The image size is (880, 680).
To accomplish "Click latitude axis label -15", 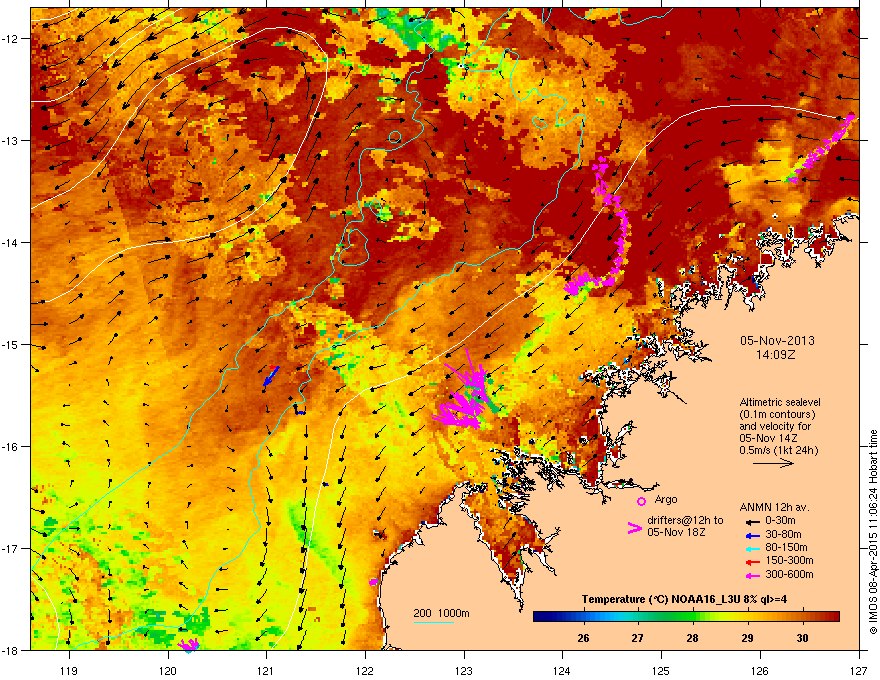I will click(11, 344).
